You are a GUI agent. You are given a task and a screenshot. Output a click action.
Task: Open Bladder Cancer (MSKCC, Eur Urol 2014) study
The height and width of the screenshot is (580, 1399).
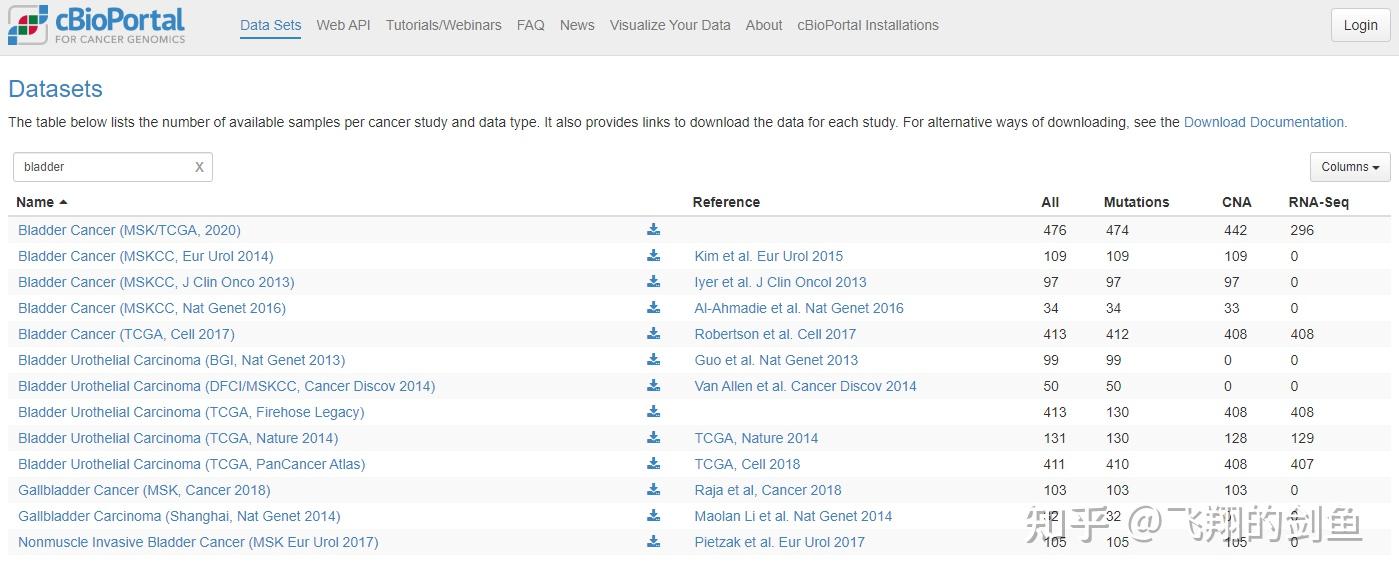point(145,256)
